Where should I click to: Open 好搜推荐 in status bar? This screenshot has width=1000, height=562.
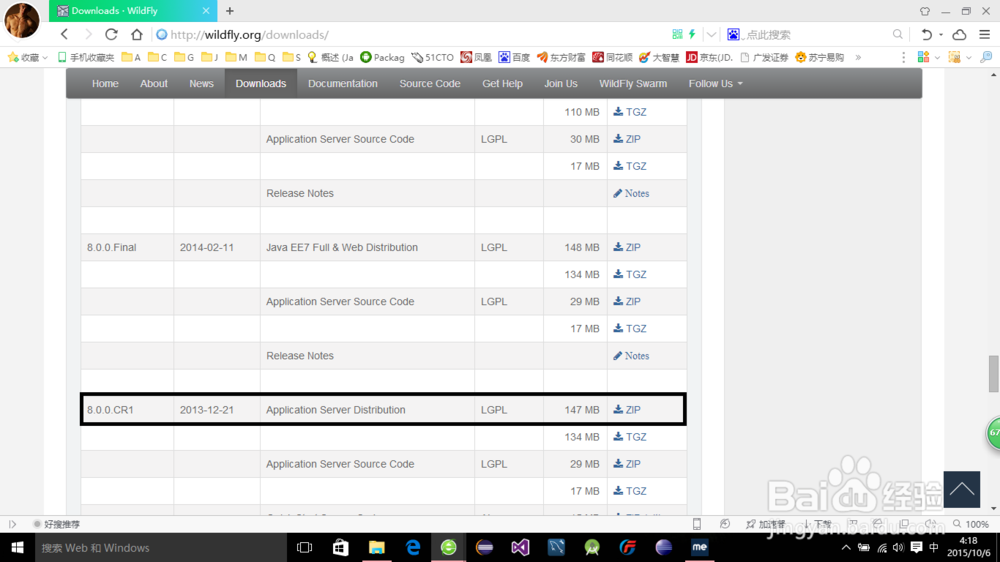click(57, 524)
